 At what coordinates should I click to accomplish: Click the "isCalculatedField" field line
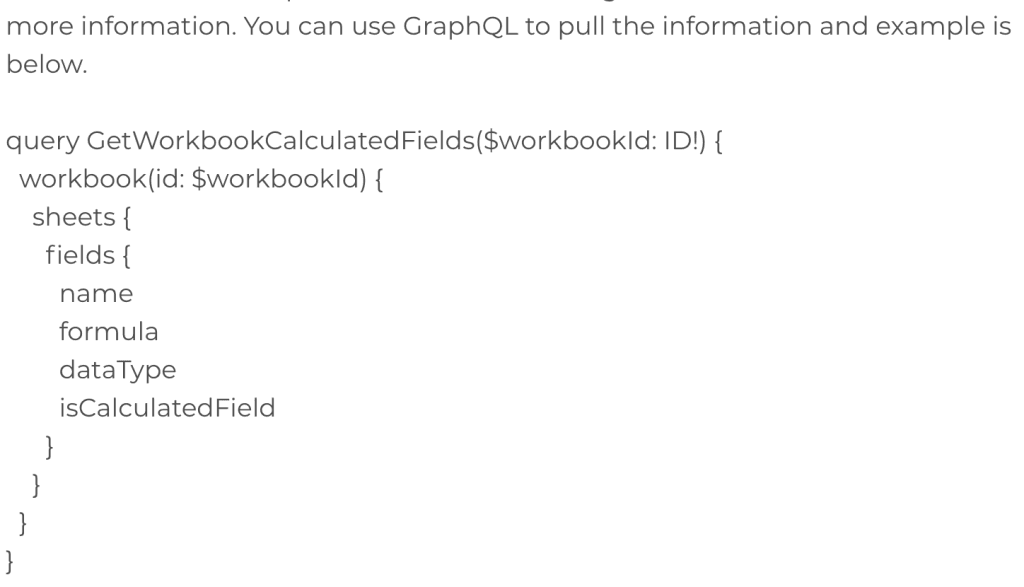tap(166, 407)
